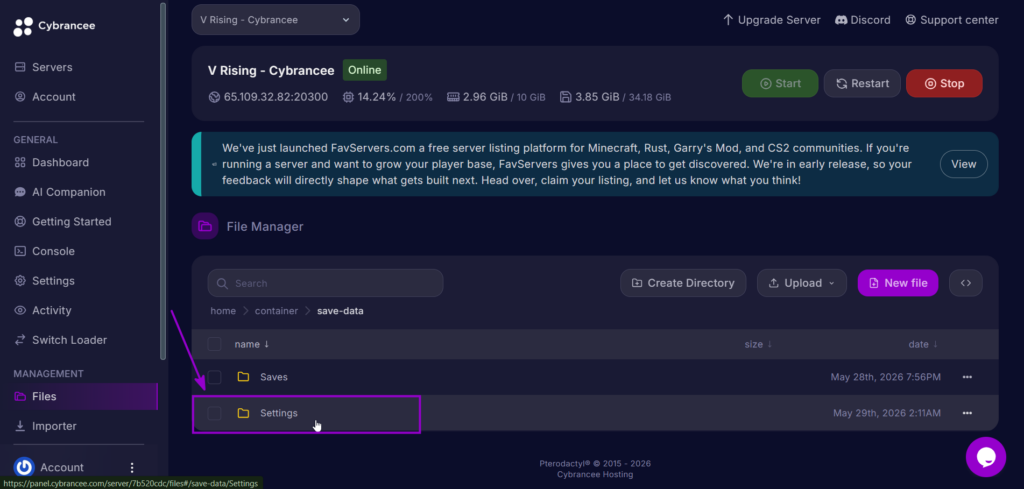The image size is (1024, 489).
Task: Open the Support center link
Action: pos(952,20)
